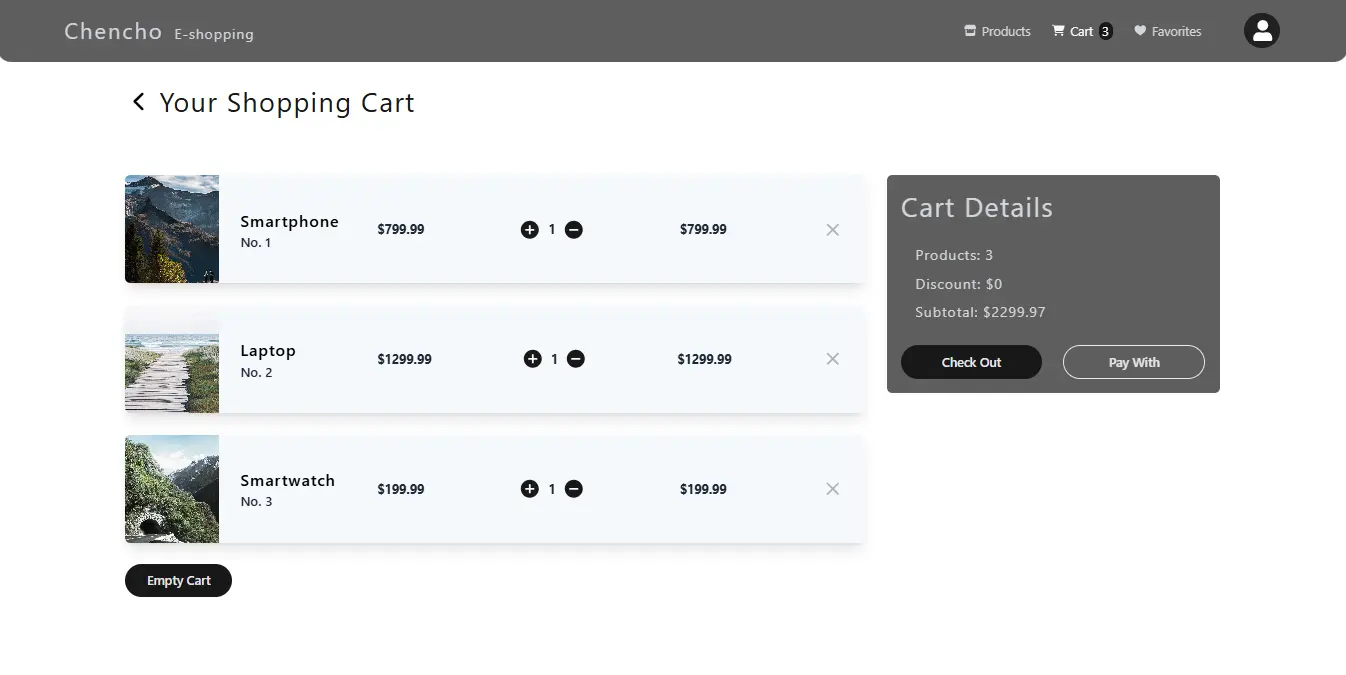
Task: Select Products in the navigation bar
Action: [x=1005, y=31]
